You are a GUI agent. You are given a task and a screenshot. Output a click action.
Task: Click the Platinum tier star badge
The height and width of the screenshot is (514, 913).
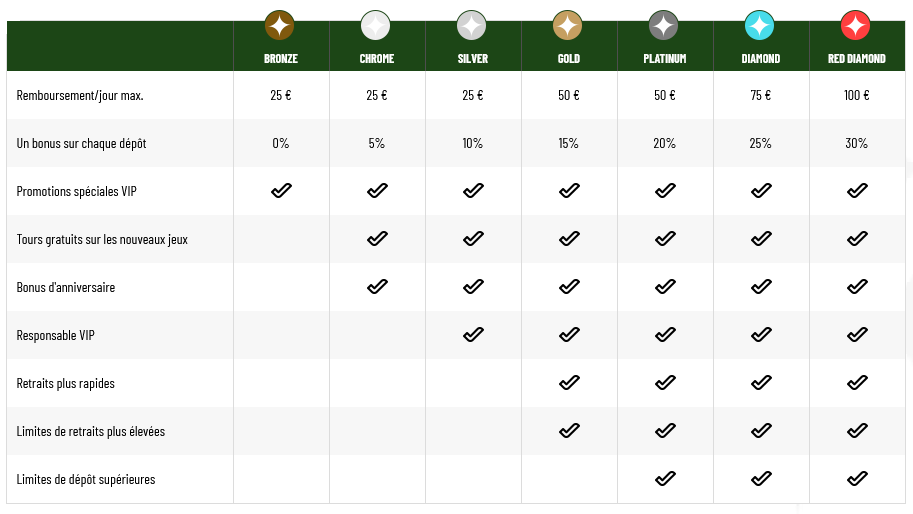coord(663,26)
